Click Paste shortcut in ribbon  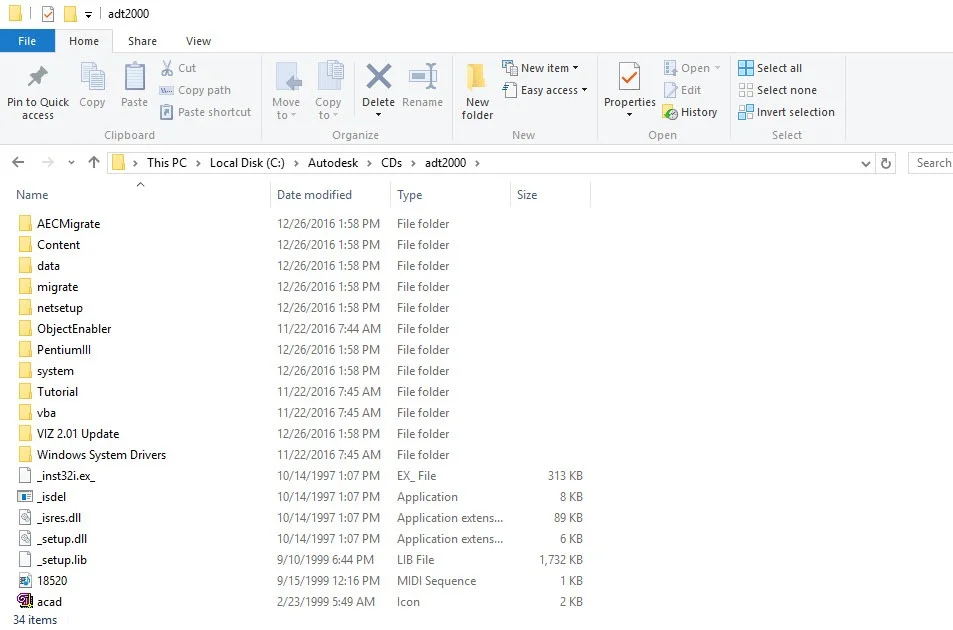point(205,112)
